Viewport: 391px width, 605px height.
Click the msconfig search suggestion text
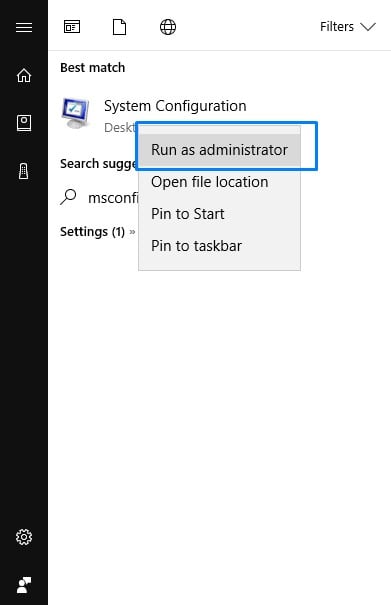(113, 198)
